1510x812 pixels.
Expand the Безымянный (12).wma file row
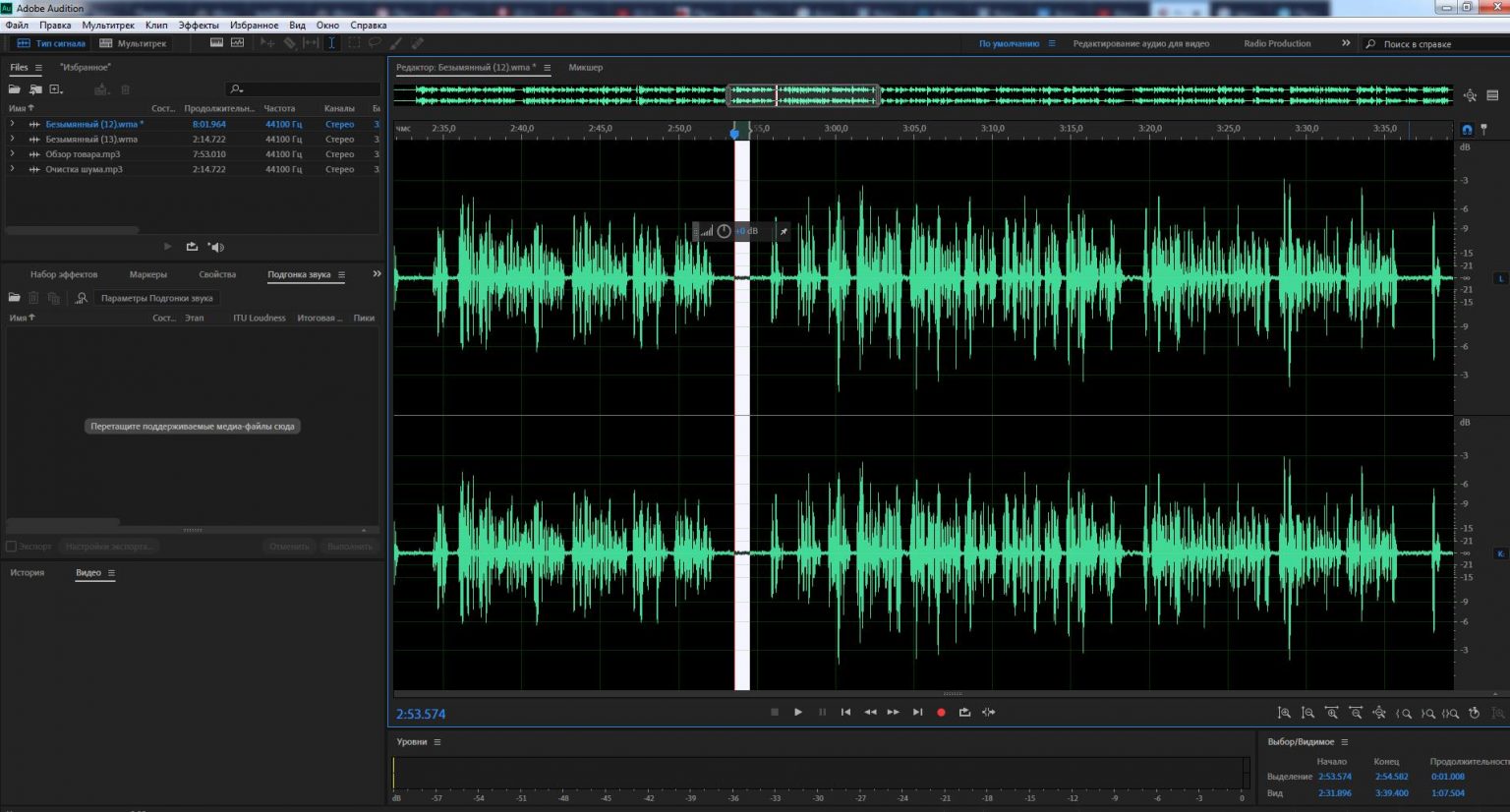coord(12,124)
